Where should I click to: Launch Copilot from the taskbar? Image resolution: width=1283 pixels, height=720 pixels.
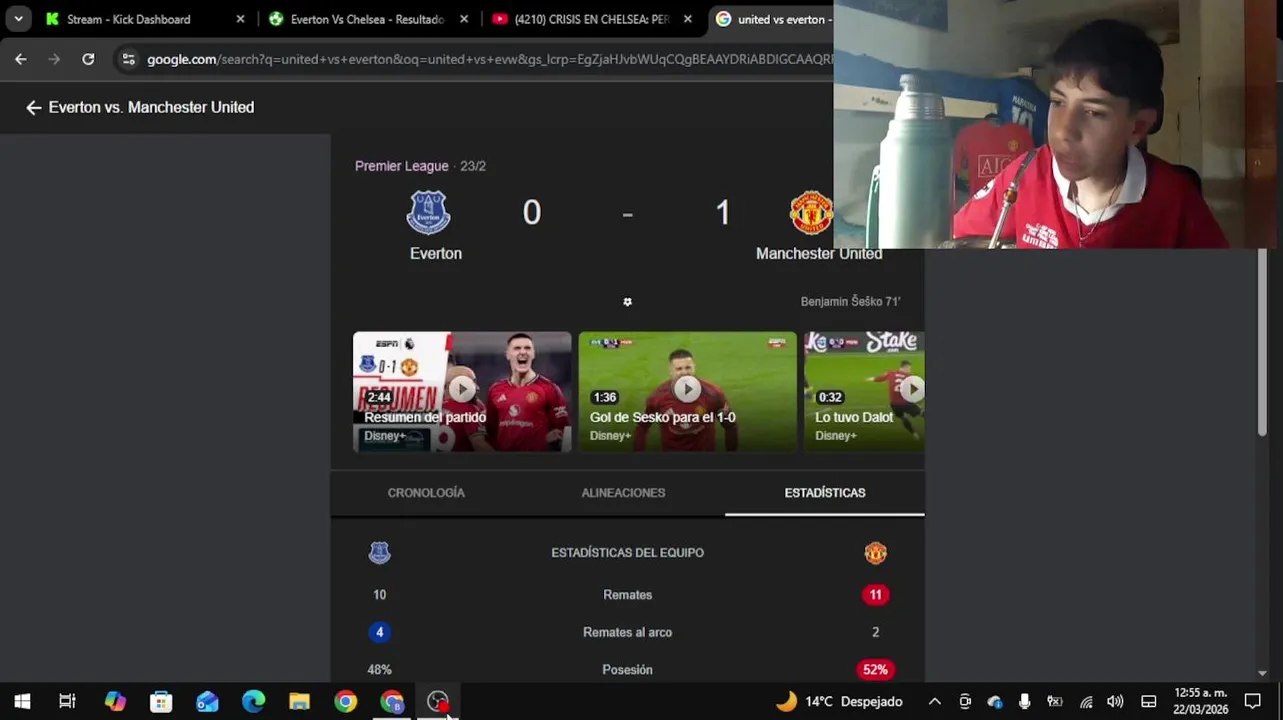coord(115,702)
